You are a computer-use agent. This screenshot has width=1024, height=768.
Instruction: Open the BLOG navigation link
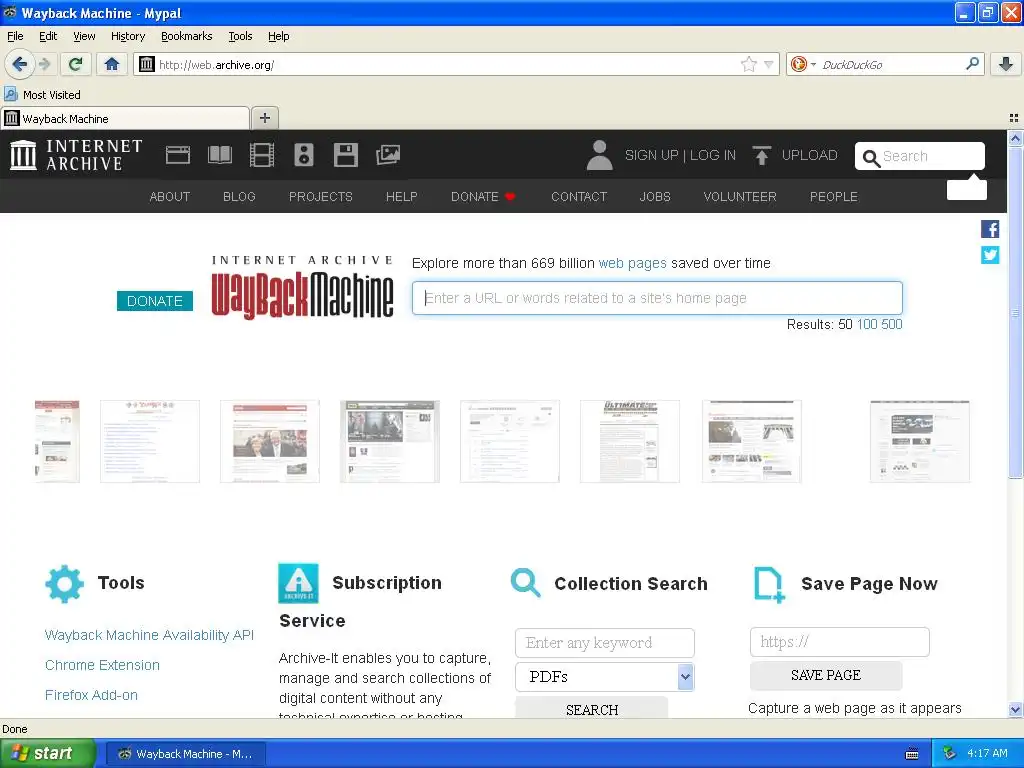[x=239, y=197]
